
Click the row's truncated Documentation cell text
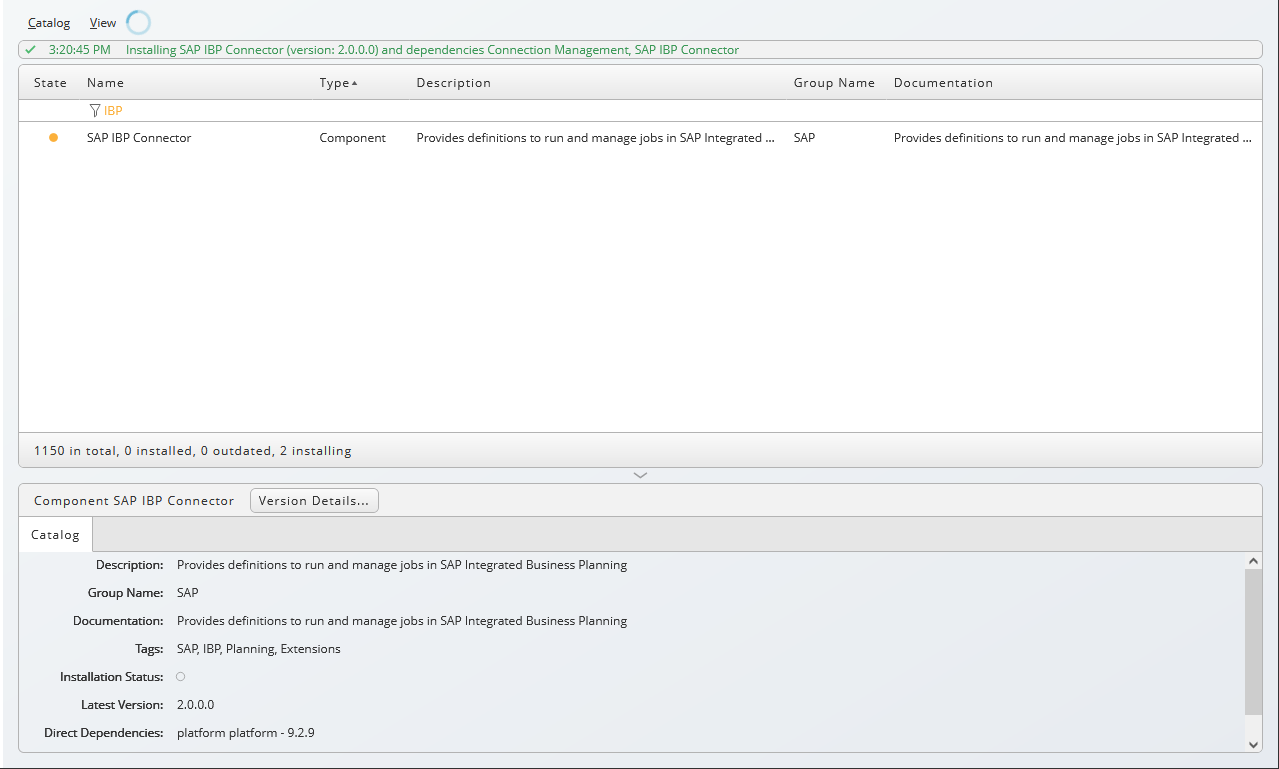(x=1073, y=138)
